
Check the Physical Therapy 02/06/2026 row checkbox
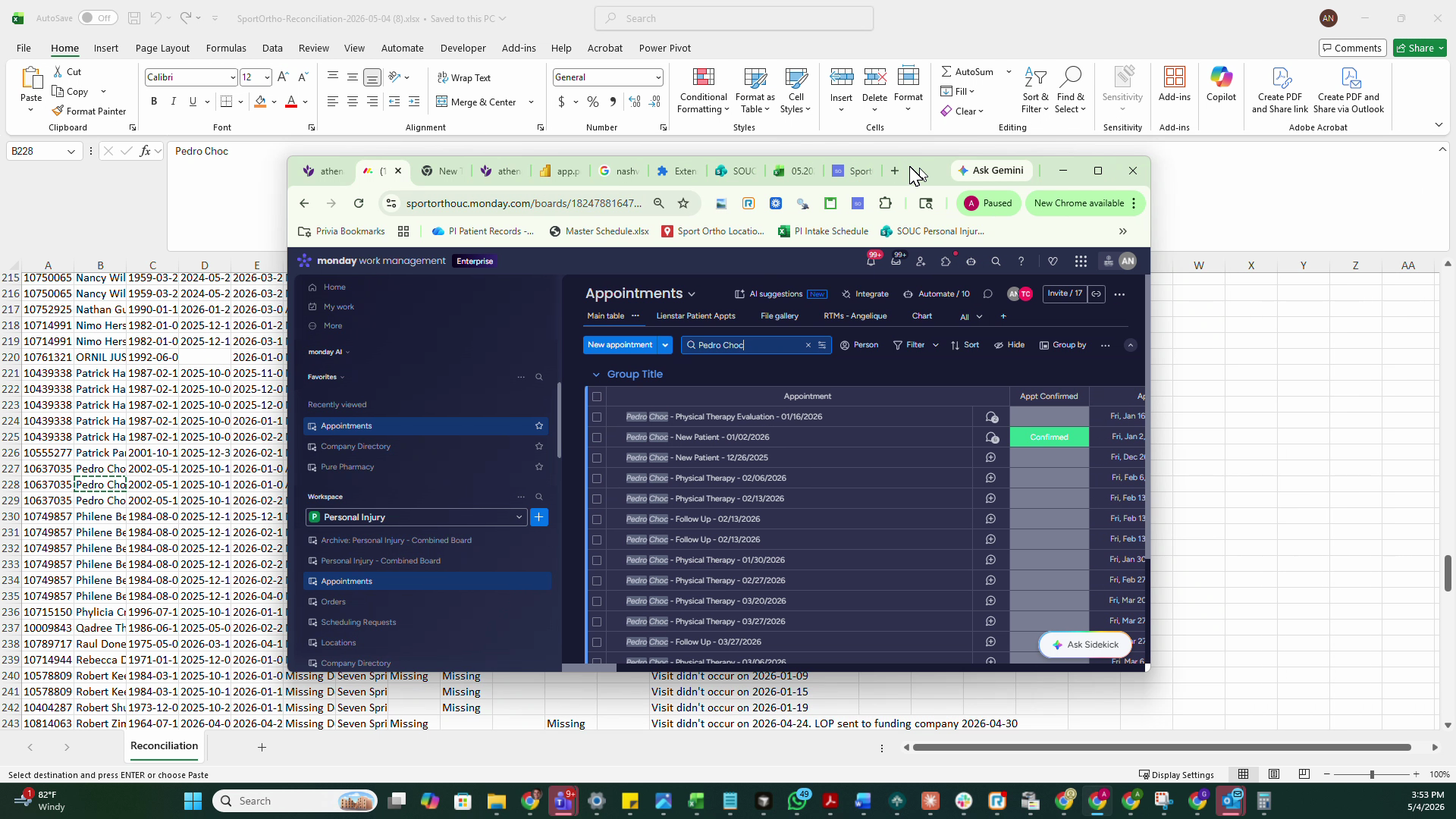tap(597, 479)
